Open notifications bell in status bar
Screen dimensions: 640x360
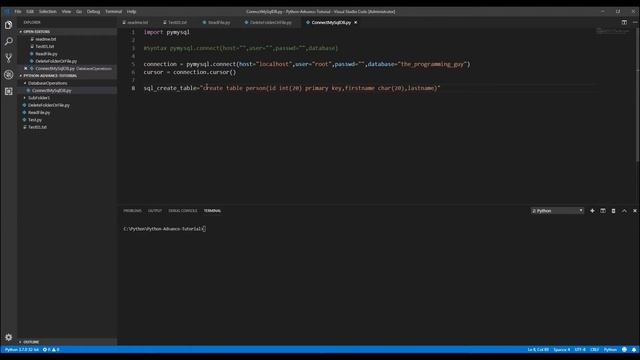click(x=634, y=349)
